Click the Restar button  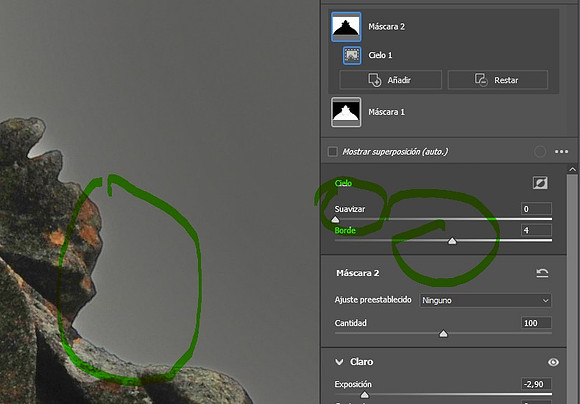pyautogui.click(x=498, y=80)
